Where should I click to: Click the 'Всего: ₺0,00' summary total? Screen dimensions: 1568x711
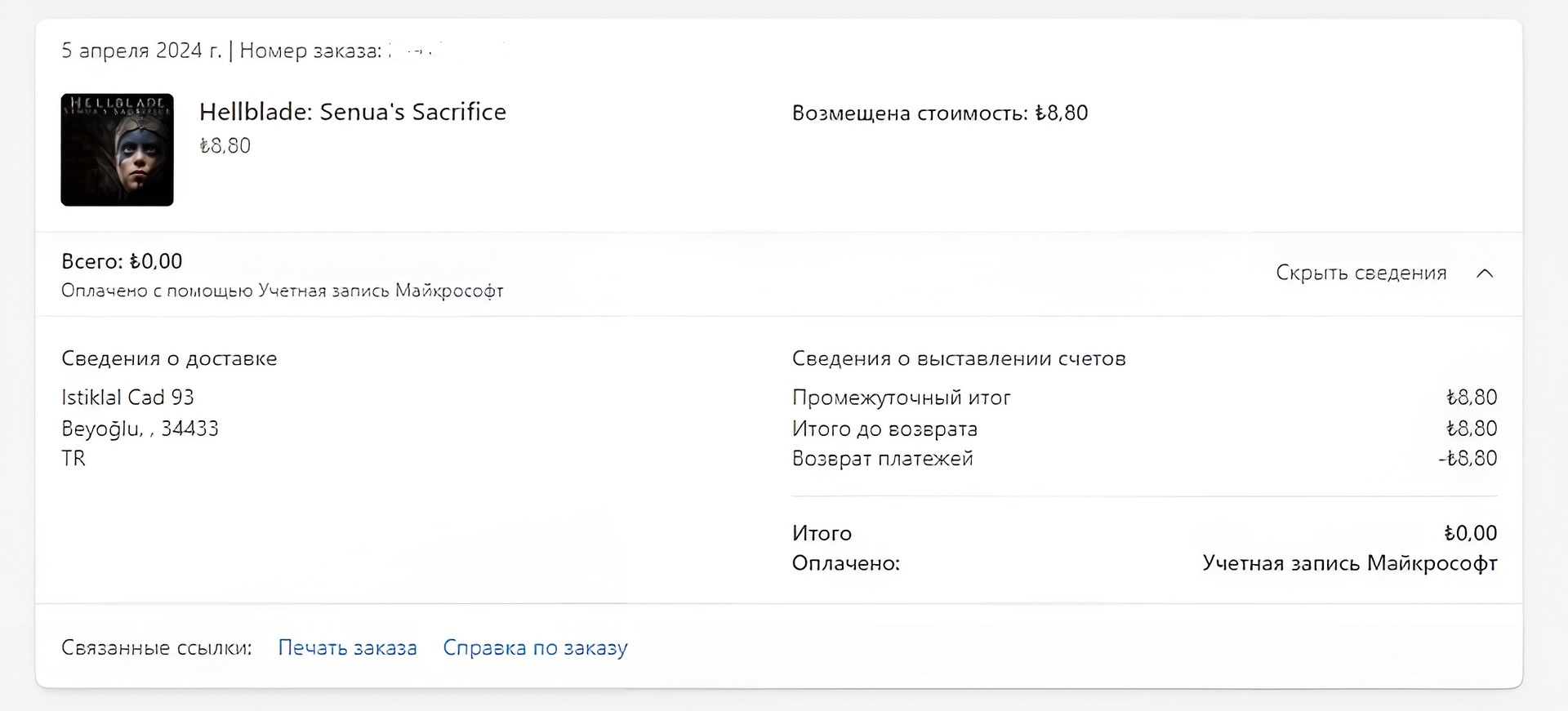click(x=122, y=261)
